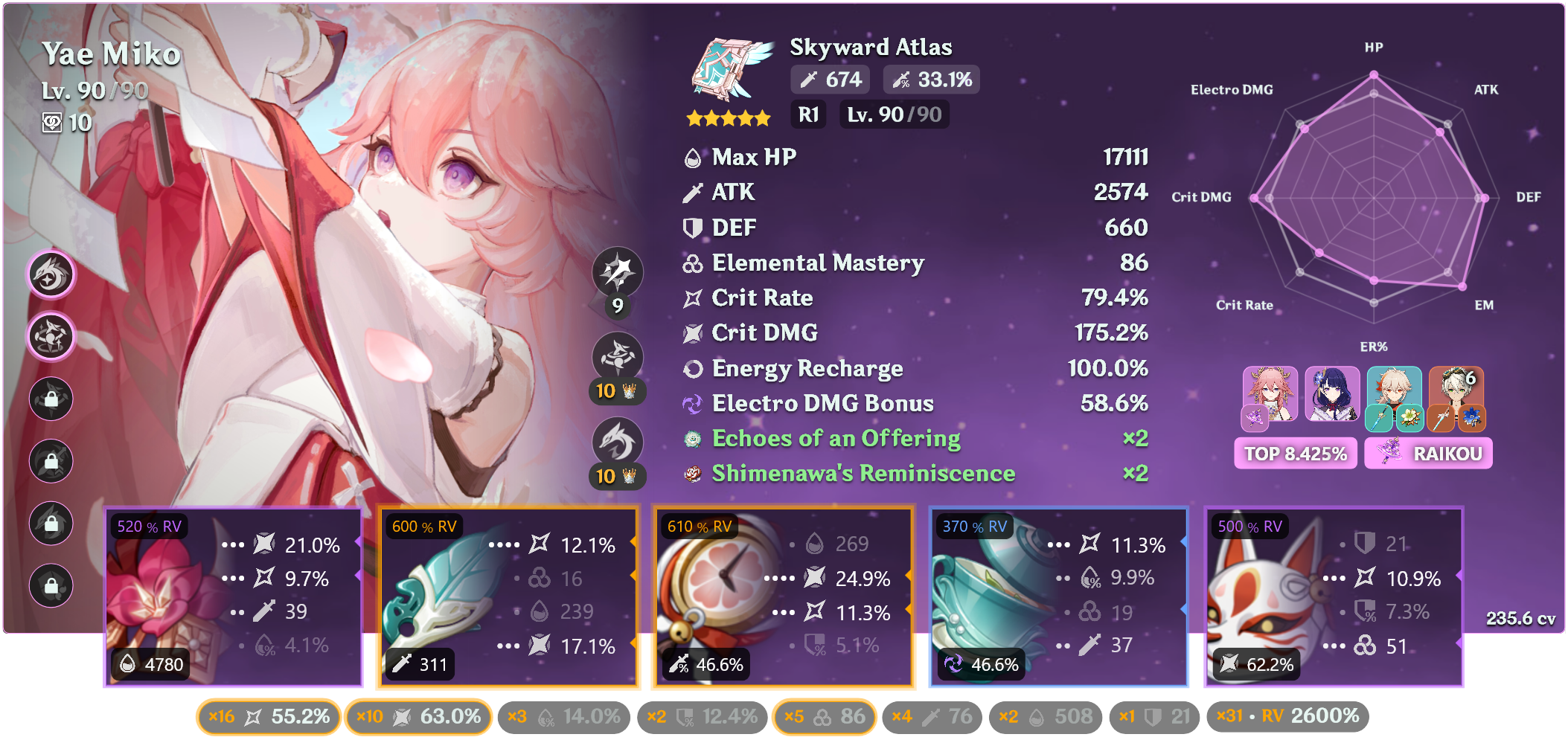
Task: Open the elemental skill talent icon
Action: (618, 358)
